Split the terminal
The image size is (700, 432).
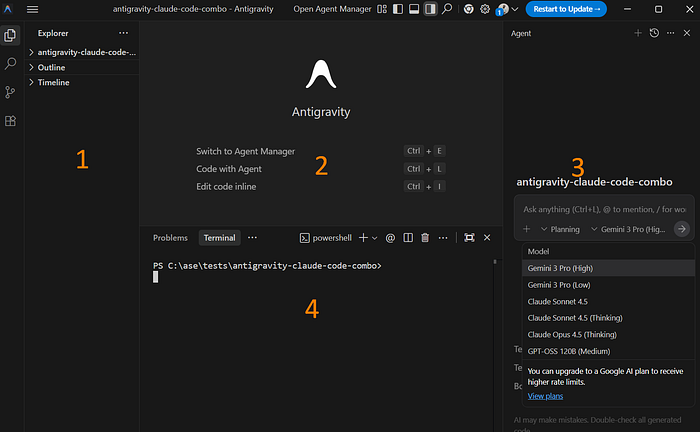[408, 238]
